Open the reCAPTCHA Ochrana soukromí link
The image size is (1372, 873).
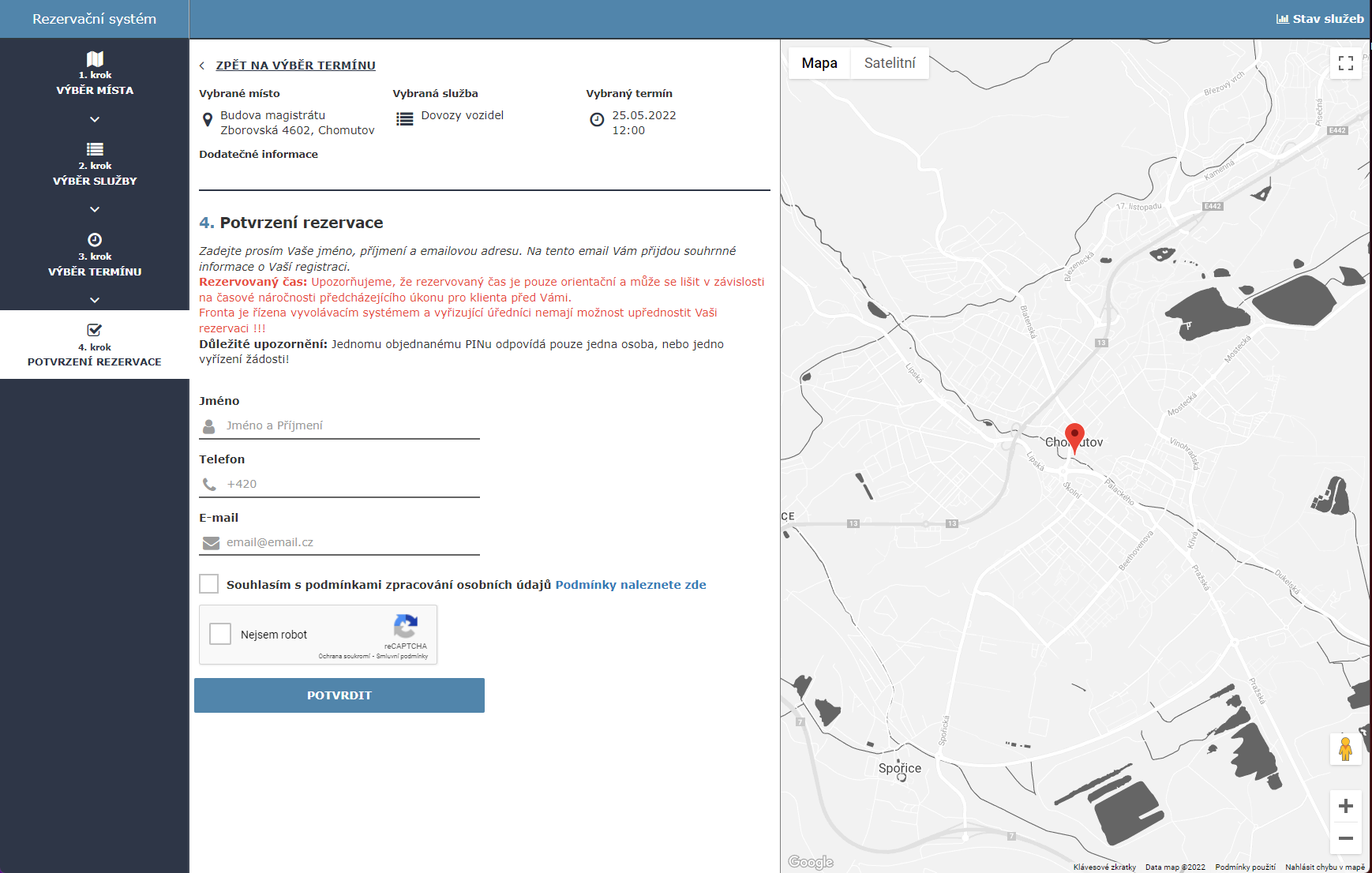344,656
